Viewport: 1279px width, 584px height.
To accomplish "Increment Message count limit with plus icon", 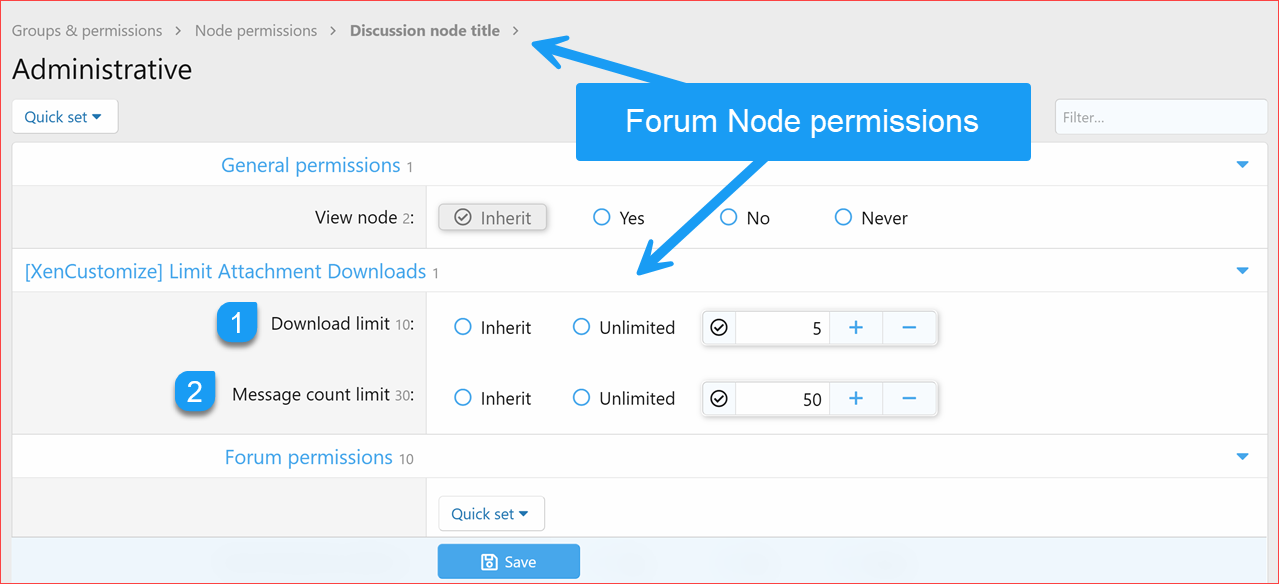I will pos(856,398).
